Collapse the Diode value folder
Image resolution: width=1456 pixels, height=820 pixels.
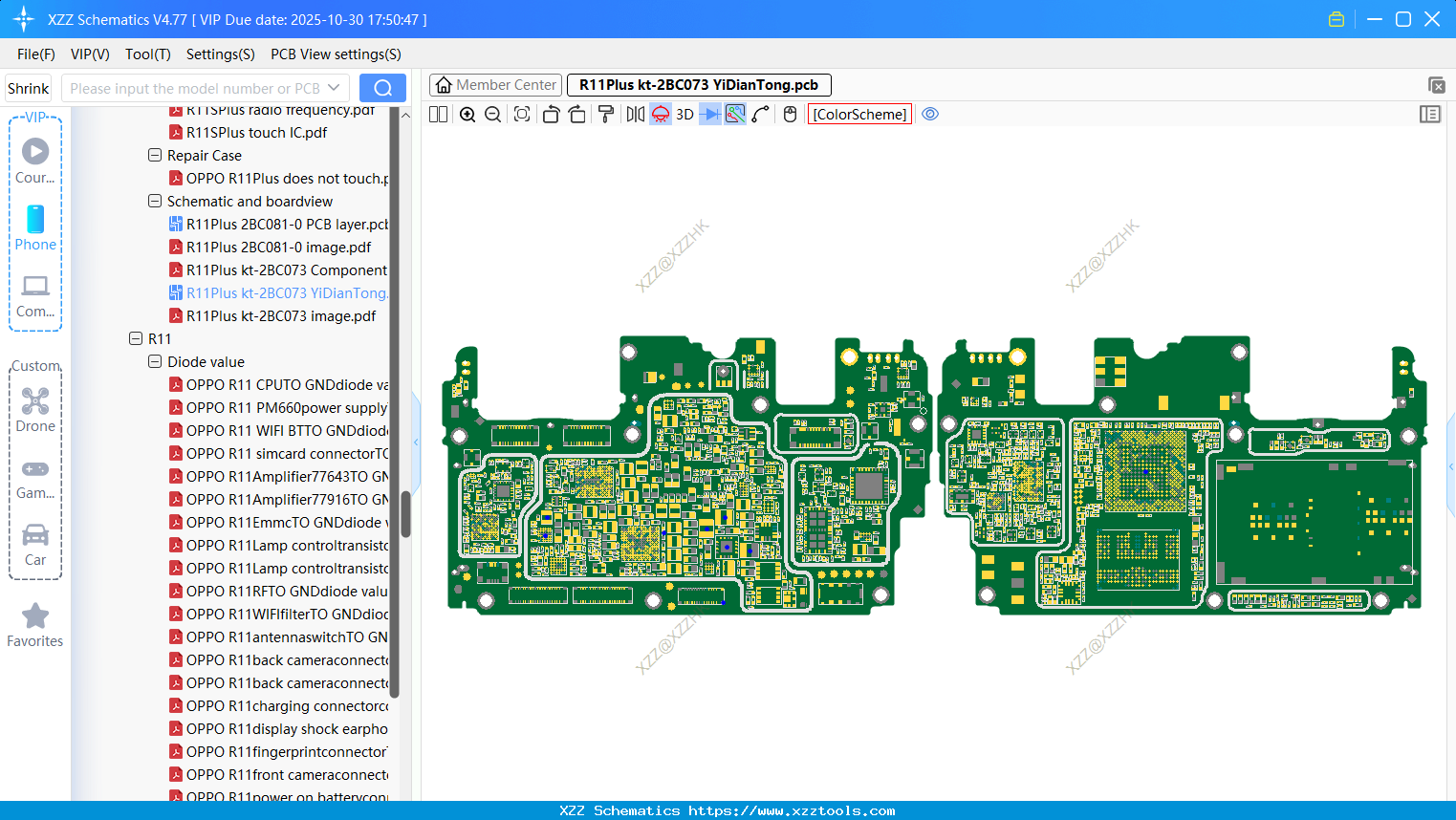[155, 361]
